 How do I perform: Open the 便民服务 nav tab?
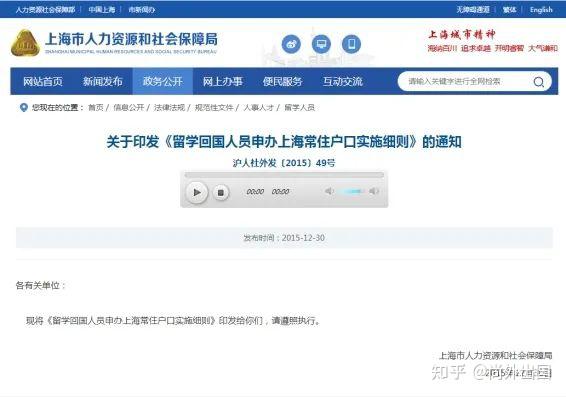click(282, 82)
